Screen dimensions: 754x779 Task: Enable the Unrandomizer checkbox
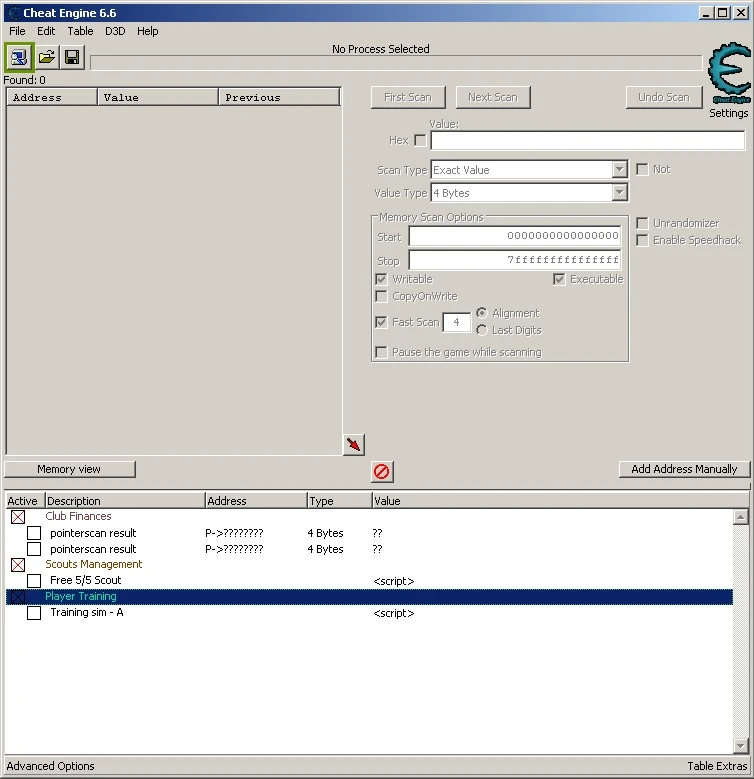642,223
